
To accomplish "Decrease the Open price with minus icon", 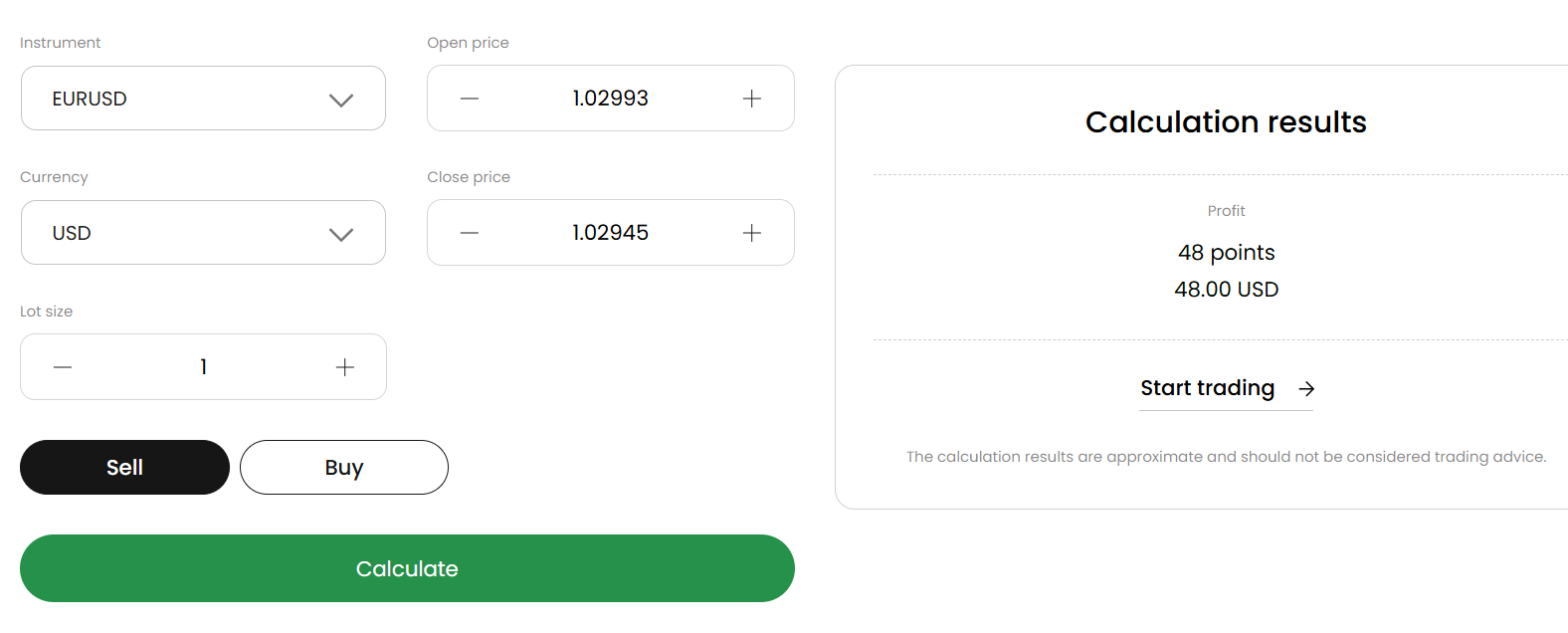I will click(470, 99).
